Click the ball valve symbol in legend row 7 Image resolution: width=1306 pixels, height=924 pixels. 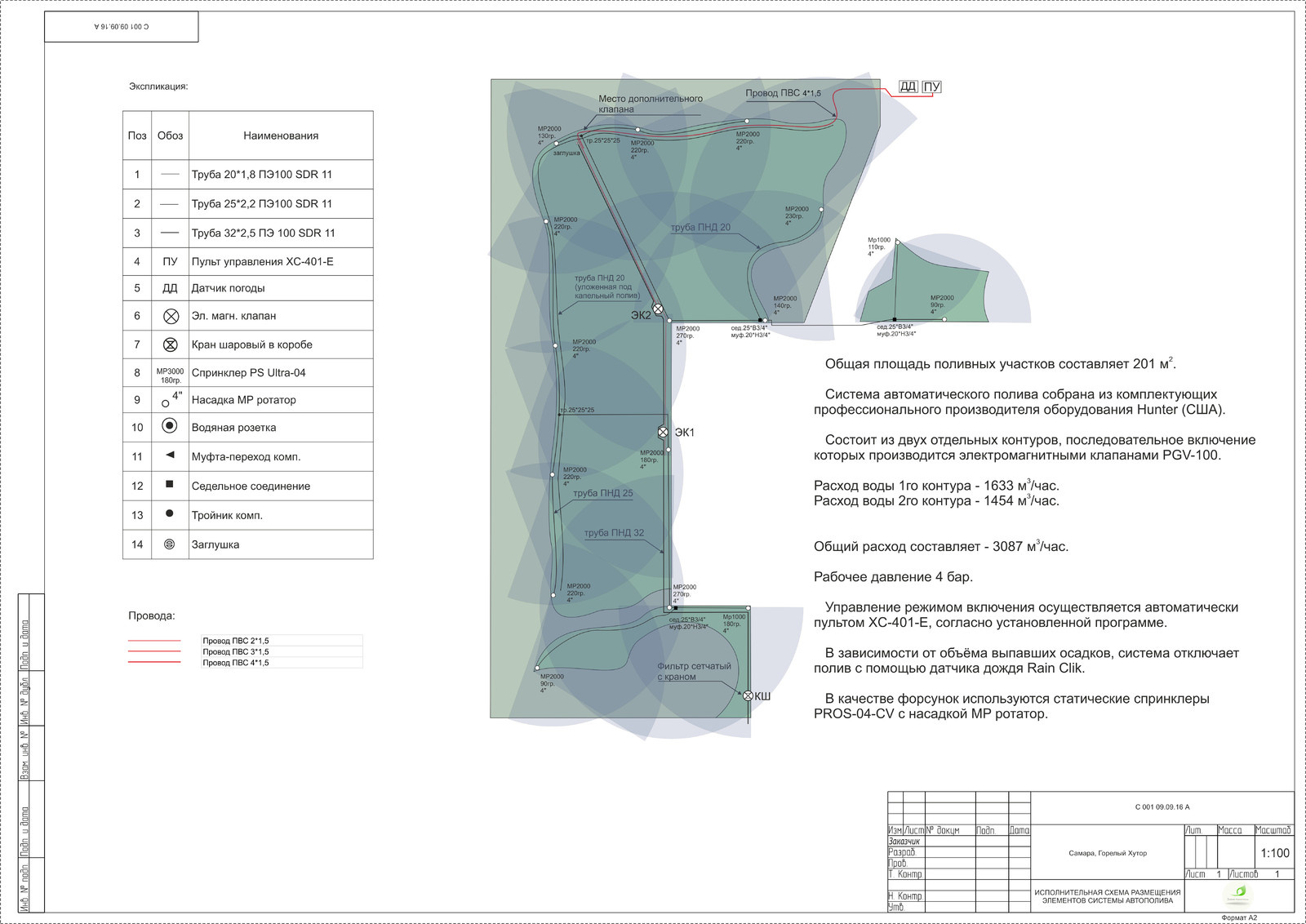[171, 344]
